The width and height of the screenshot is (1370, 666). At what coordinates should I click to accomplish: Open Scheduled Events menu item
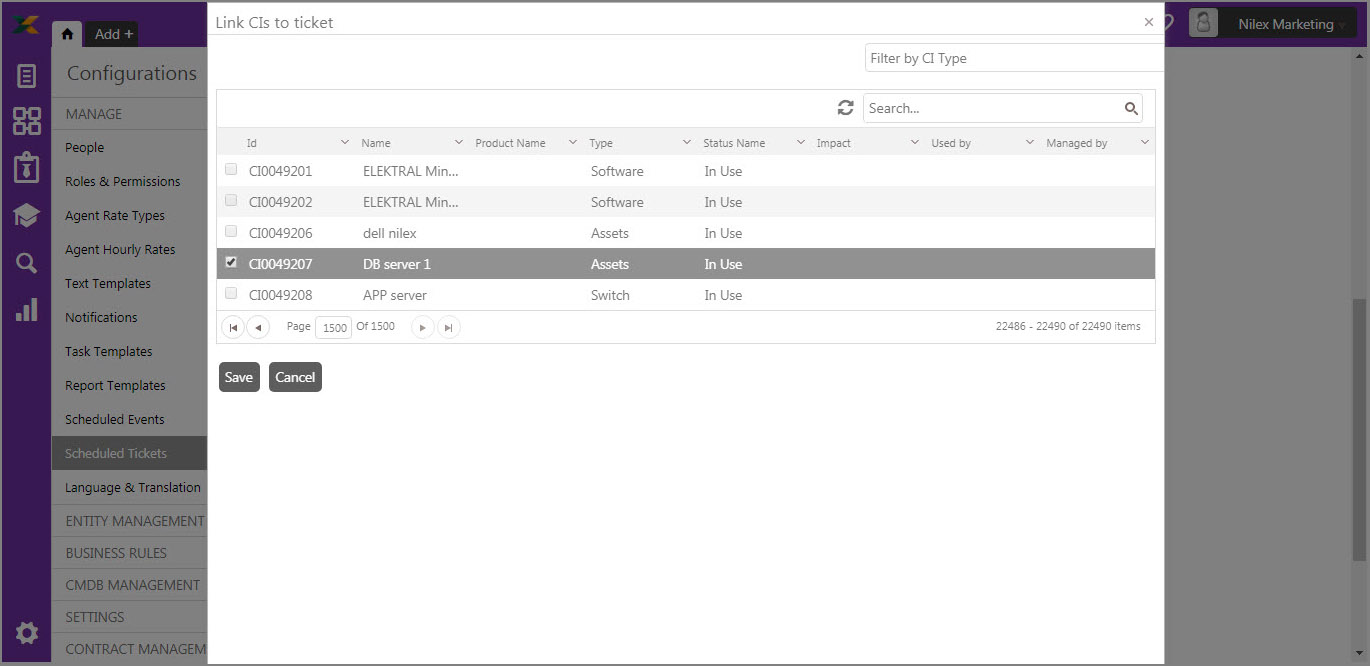(115, 419)
